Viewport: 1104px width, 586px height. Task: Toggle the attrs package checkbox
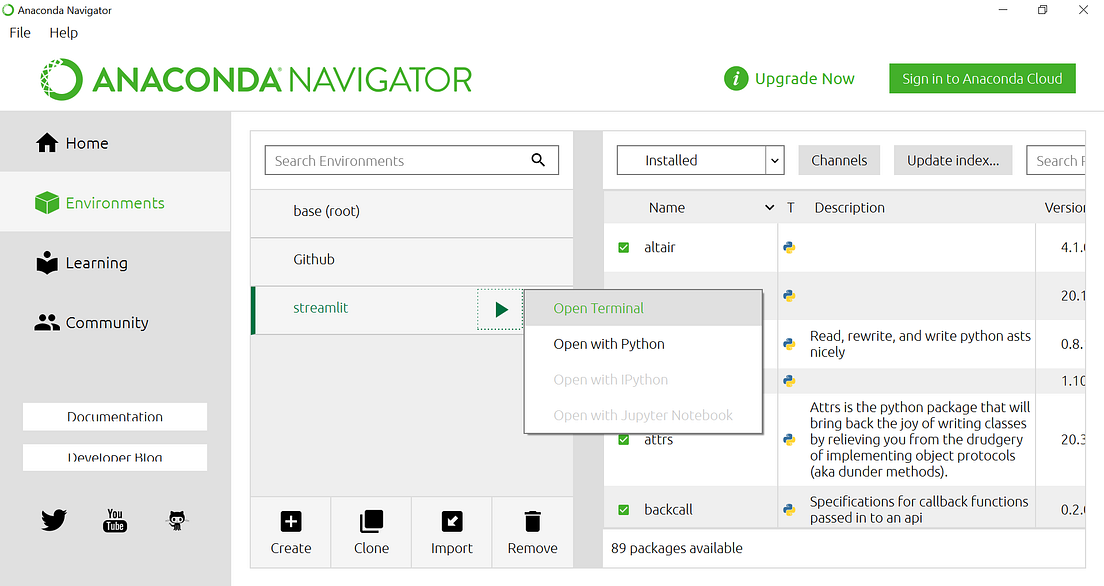(623, 440)
